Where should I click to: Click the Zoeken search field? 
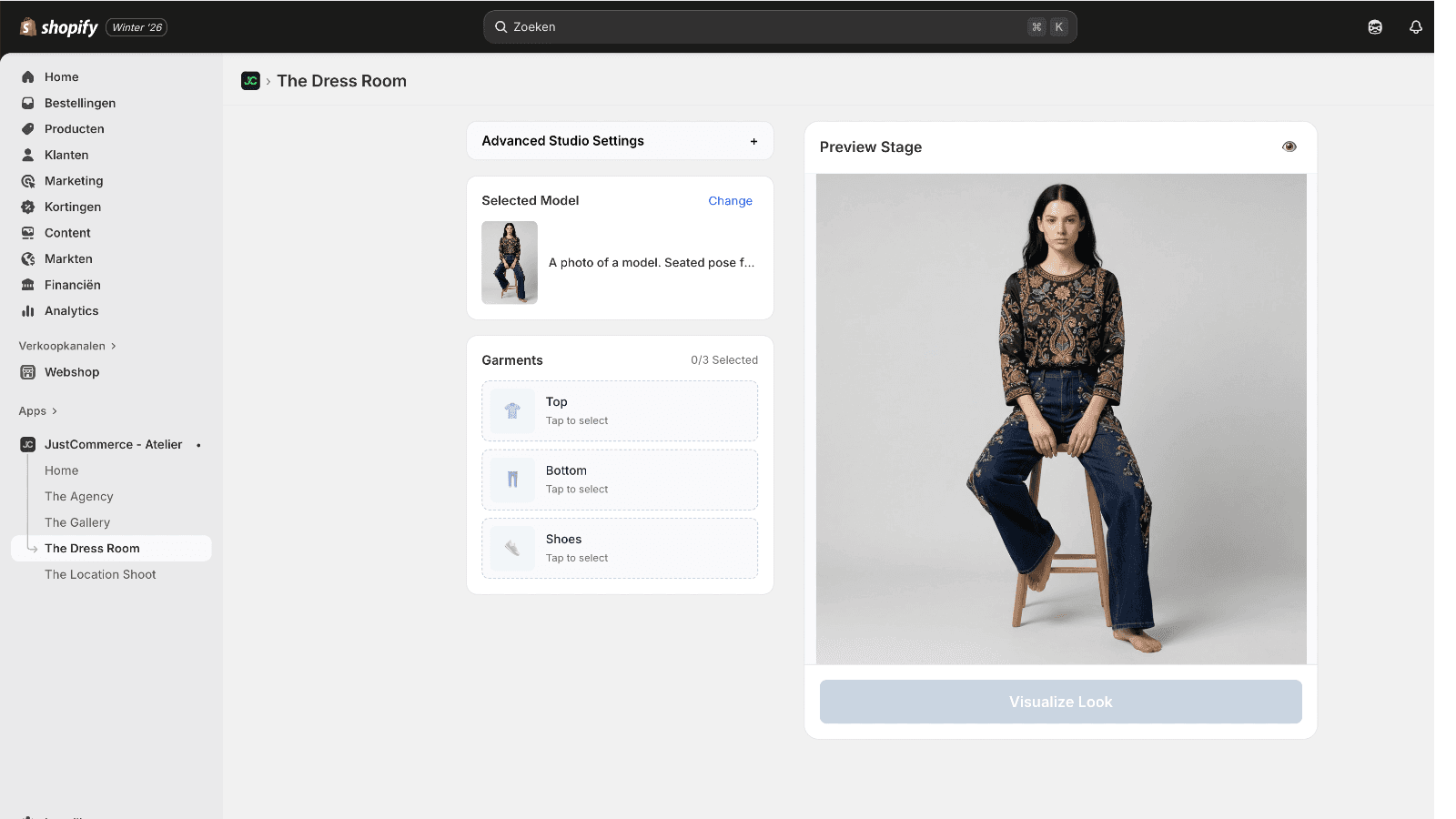point(779,26)
